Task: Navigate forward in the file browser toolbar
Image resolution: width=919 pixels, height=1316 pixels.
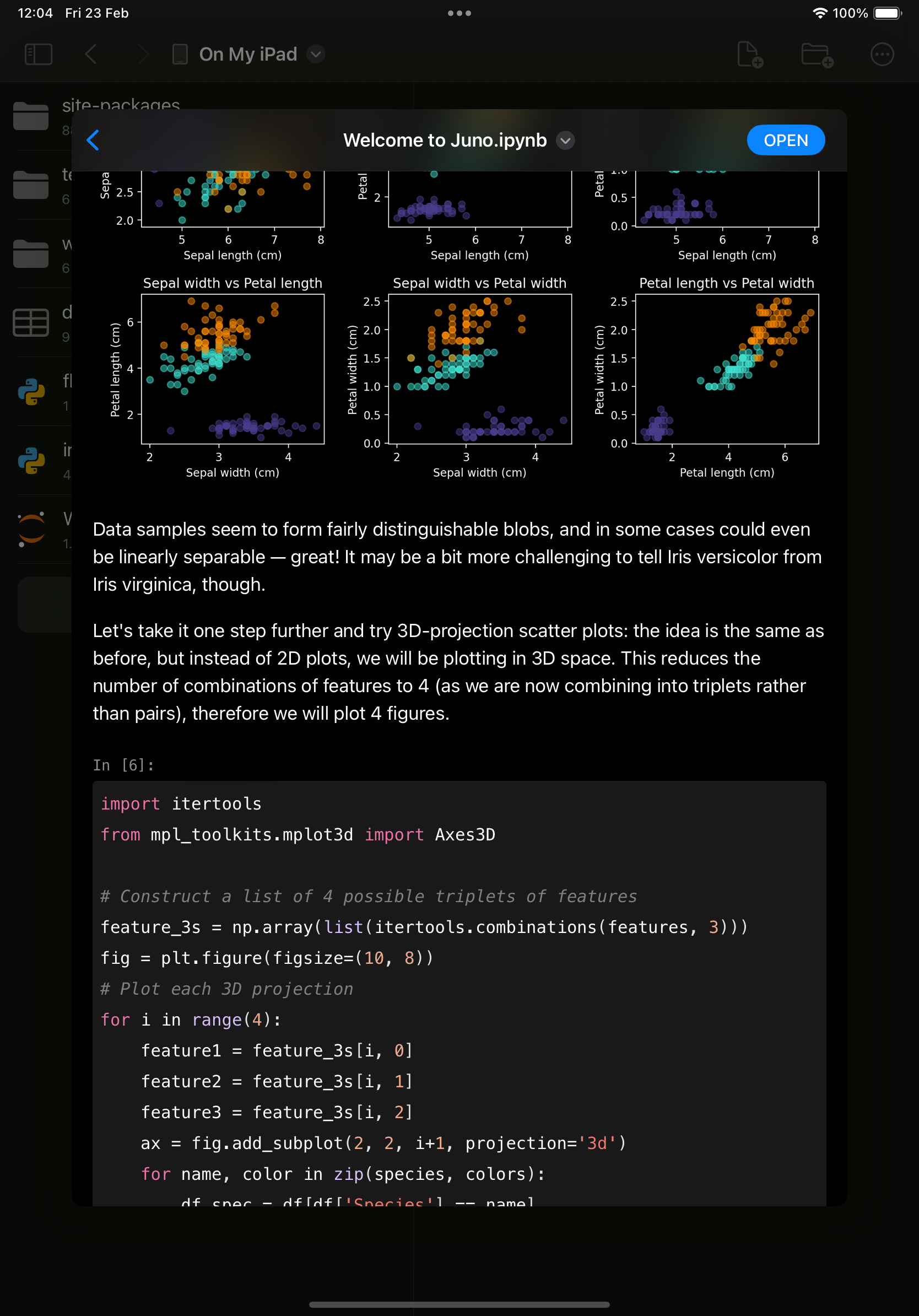Action: pyautogui.click(x=143, y=55)
